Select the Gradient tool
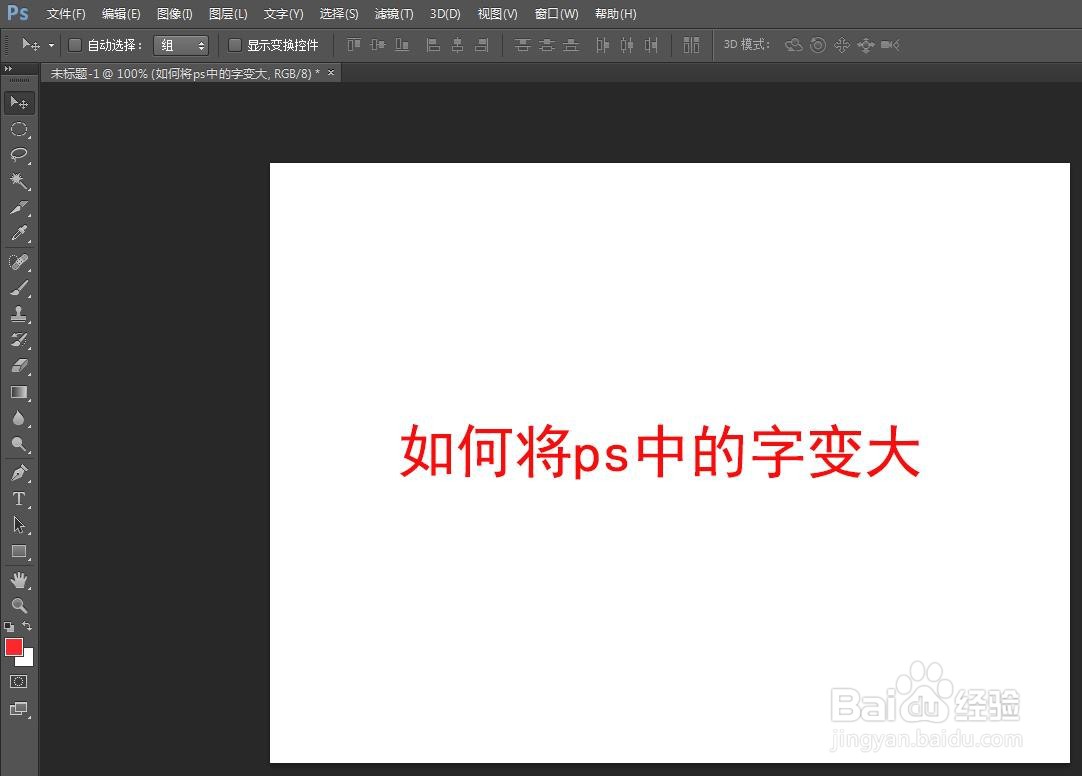The width and height of the screenshot is (1082, 776). [x=19, y=392]
